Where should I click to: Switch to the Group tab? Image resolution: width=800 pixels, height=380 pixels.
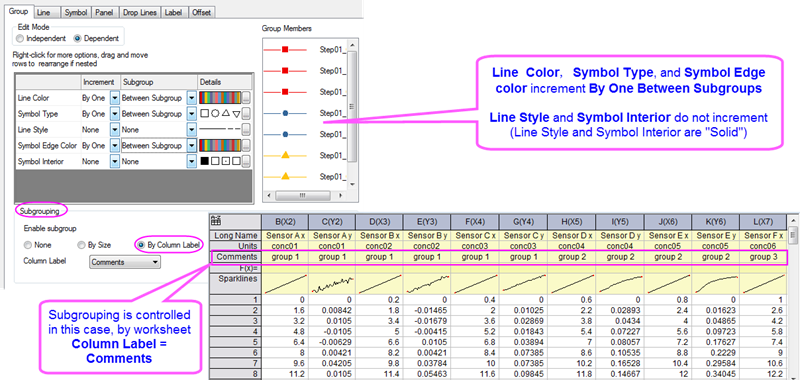pyautogui.click(x=18, y=11)
